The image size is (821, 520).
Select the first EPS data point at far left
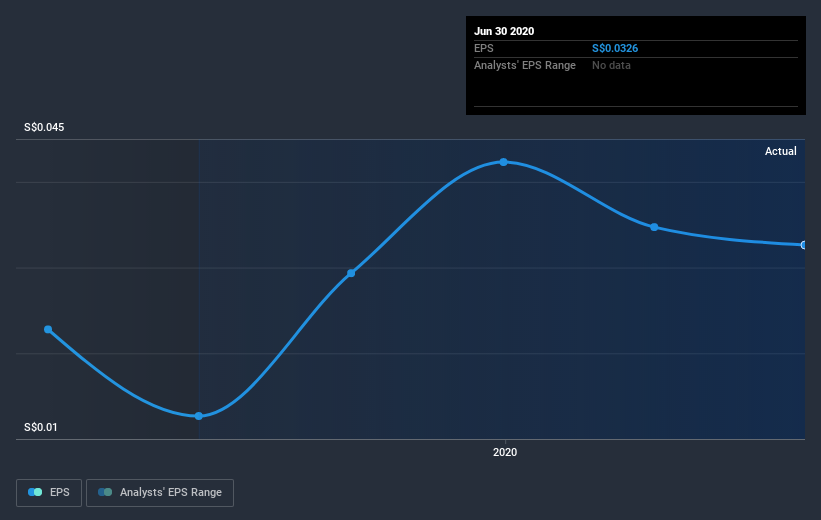coord(48,329)
